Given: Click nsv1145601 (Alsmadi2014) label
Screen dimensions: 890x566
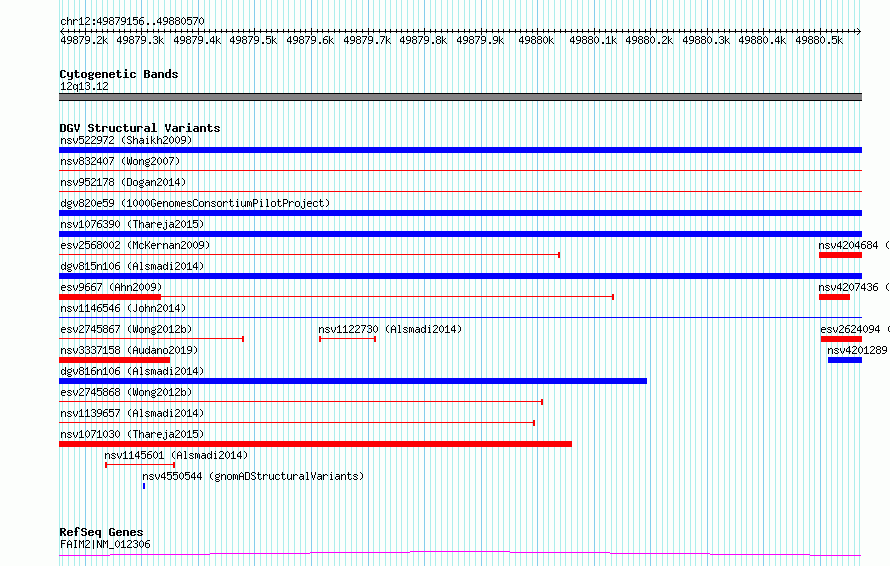Looking at the screenshot, I should point(176,455).
